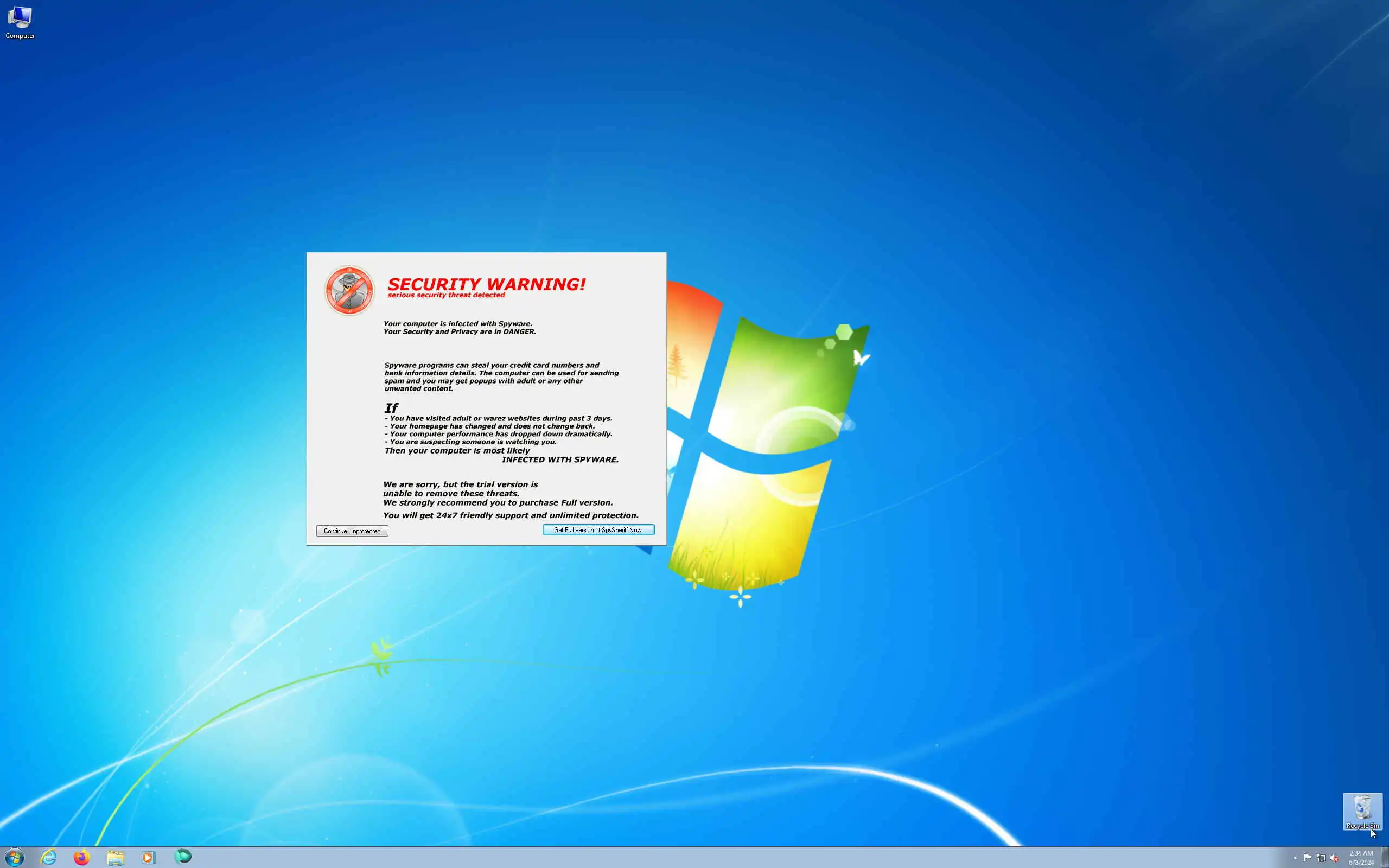
Task: Click the SECURITY WARNING! heading text
Action: click(x=486, y=284)
